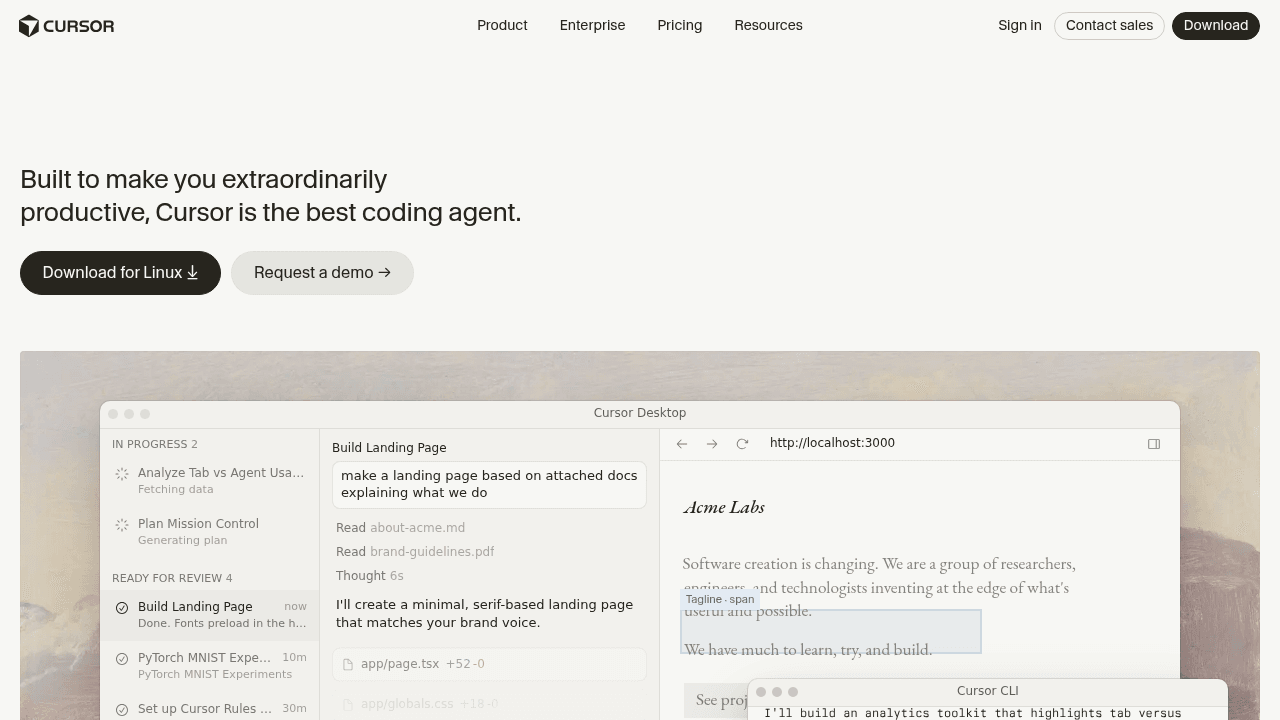Image resolution: width=1280 pixels, height=720 pixels.
Task: Click the browser forward arrow in Cursor Desktop
Action: pyautogui.click(x=712, y=444)
